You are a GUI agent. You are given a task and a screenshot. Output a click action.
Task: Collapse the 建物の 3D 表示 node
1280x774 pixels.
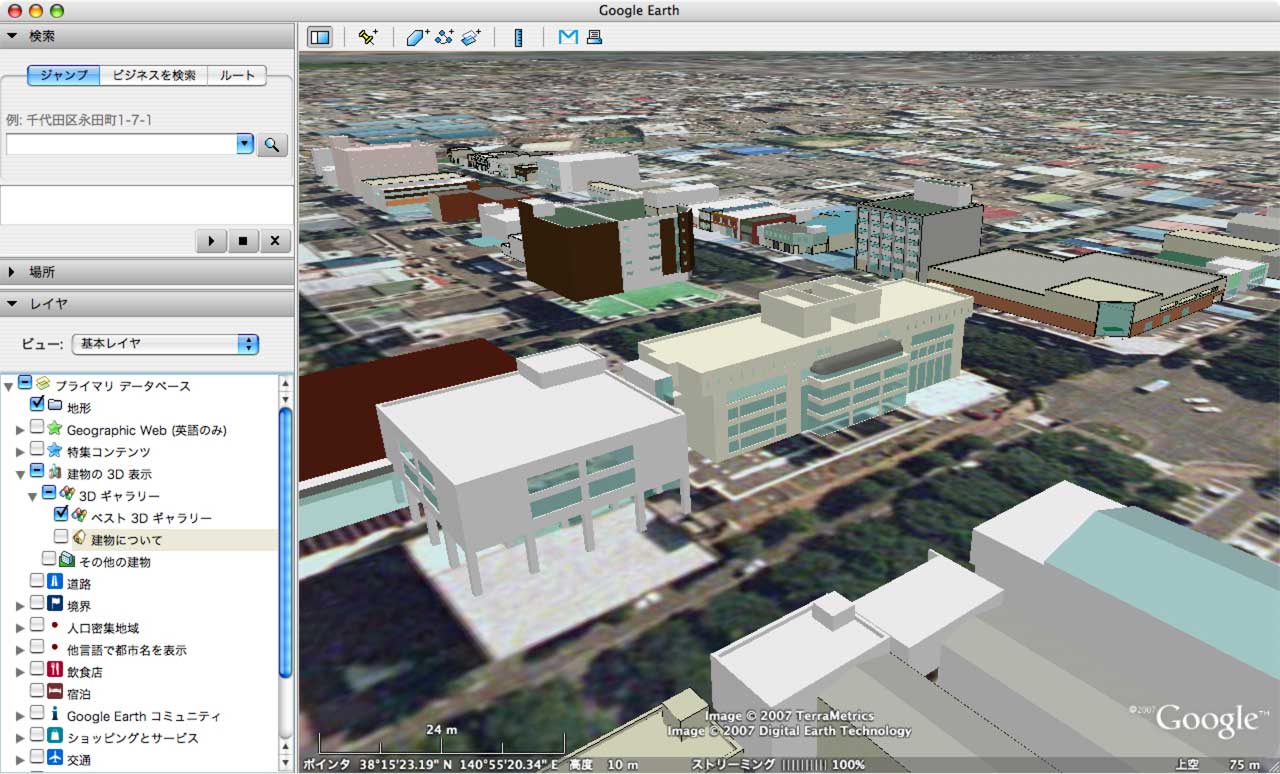tap(20, 474)
